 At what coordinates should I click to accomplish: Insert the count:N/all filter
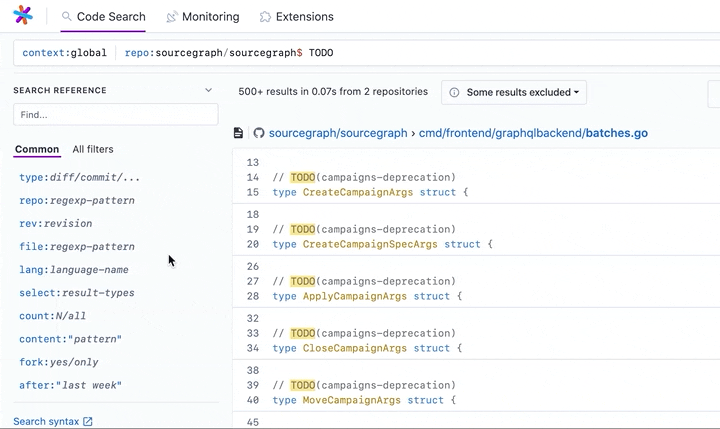click(x=52, y=316)
